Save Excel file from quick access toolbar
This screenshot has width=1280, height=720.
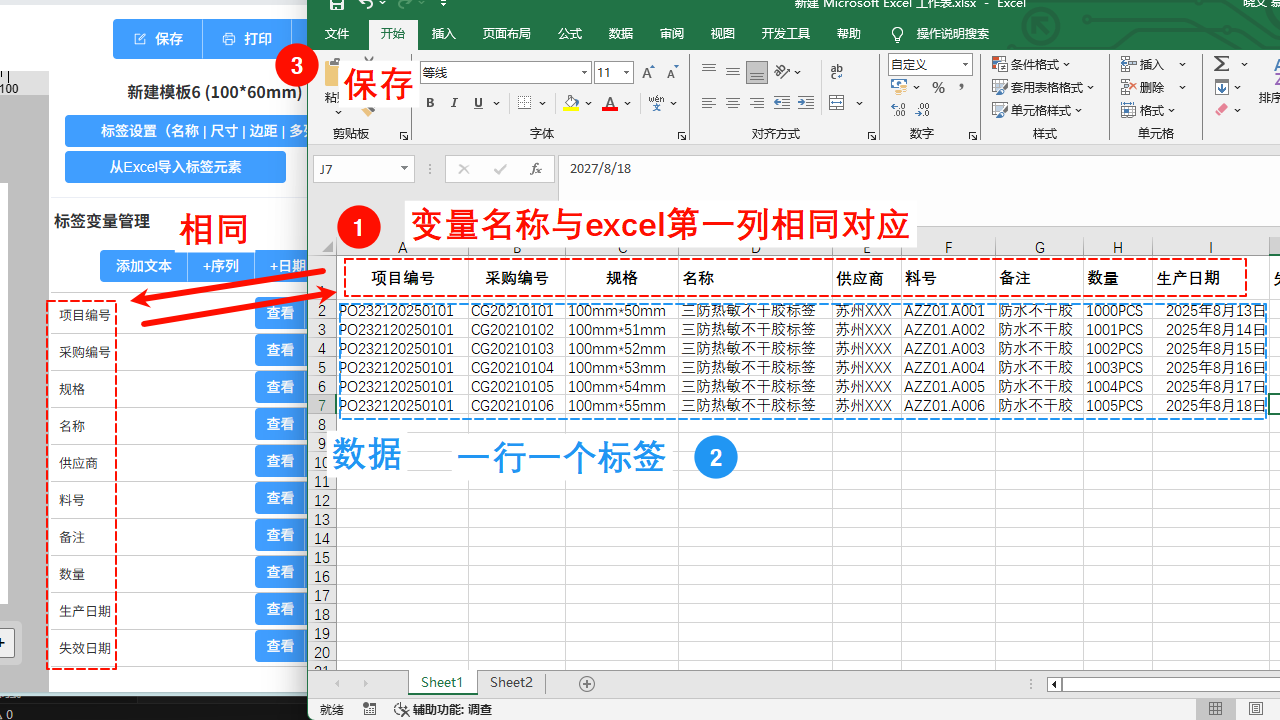click(337, 5)
